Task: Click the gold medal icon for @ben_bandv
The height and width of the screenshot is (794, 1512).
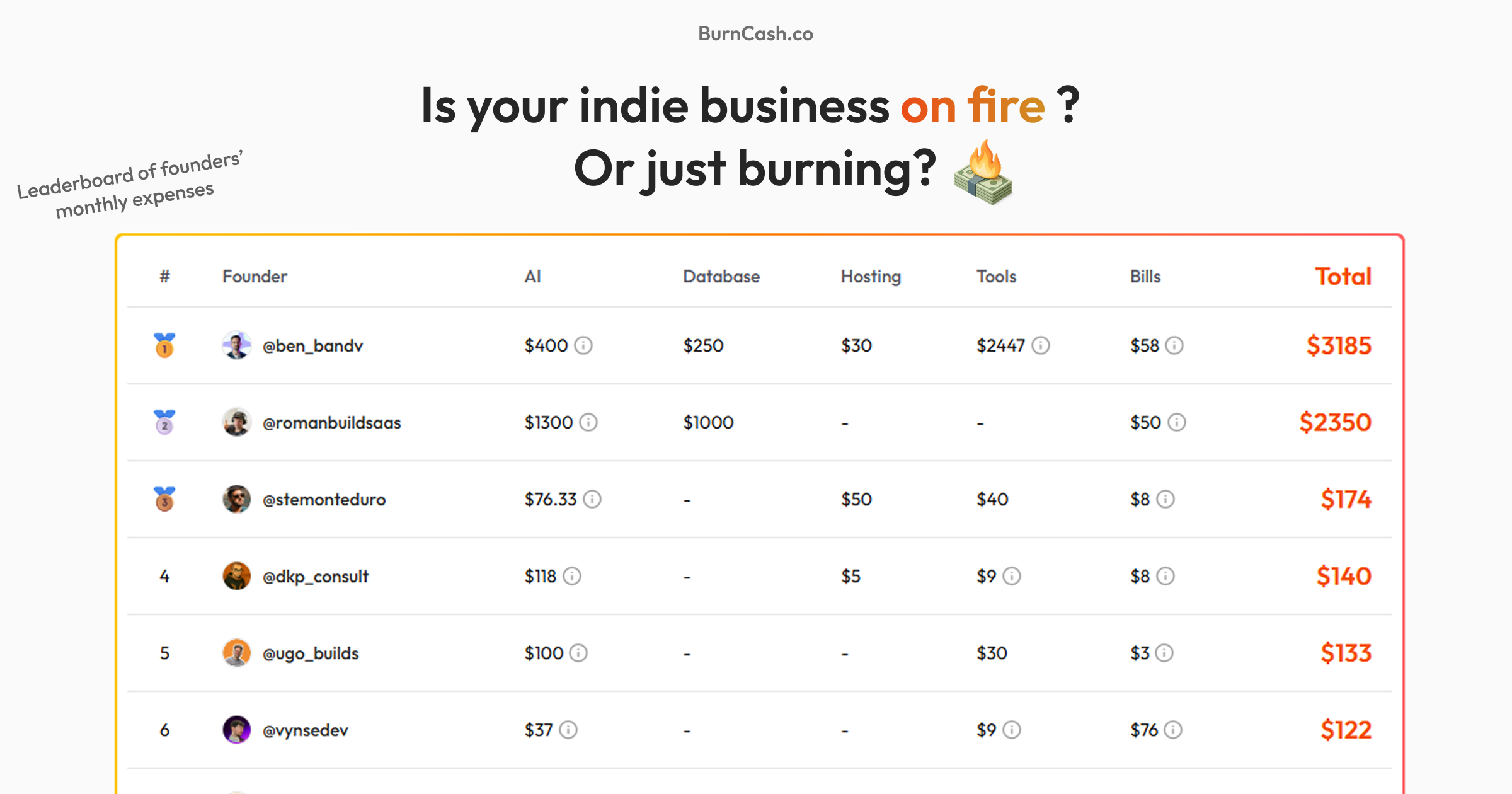Action: click(x=164, y=345)
